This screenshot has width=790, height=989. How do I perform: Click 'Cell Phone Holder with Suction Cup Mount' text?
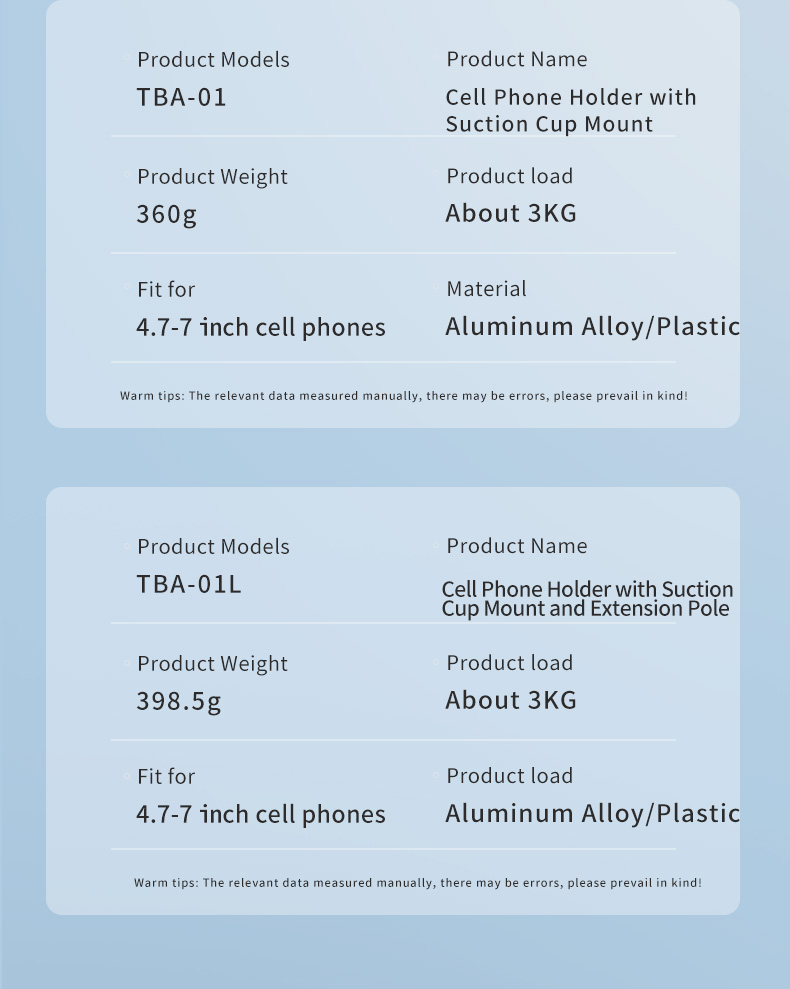pos(571,110)
